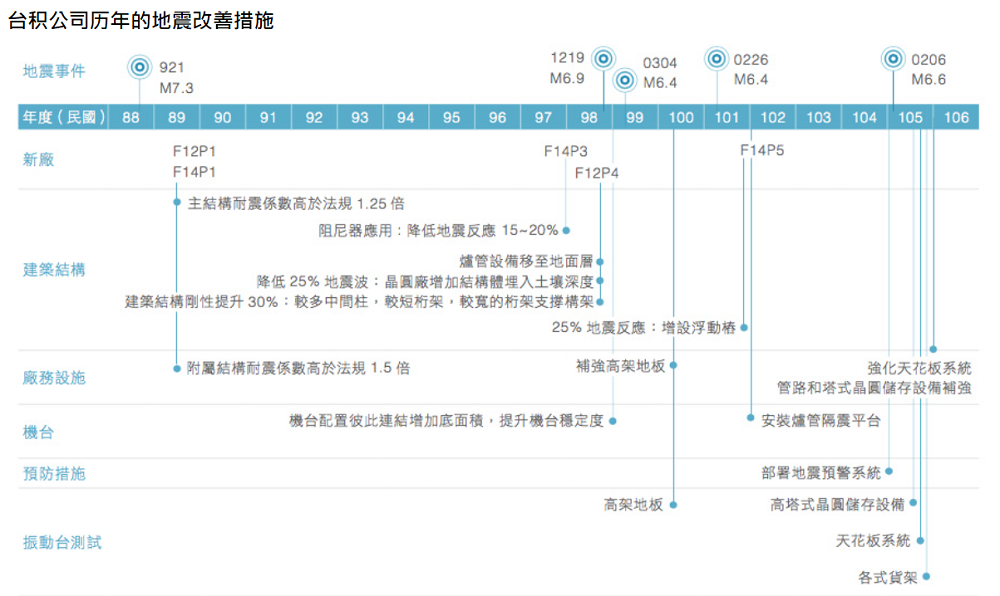This screenshot has height=596, width=1000.
Task: Click the text 部署地震預警系統
Action: [821, 472]
